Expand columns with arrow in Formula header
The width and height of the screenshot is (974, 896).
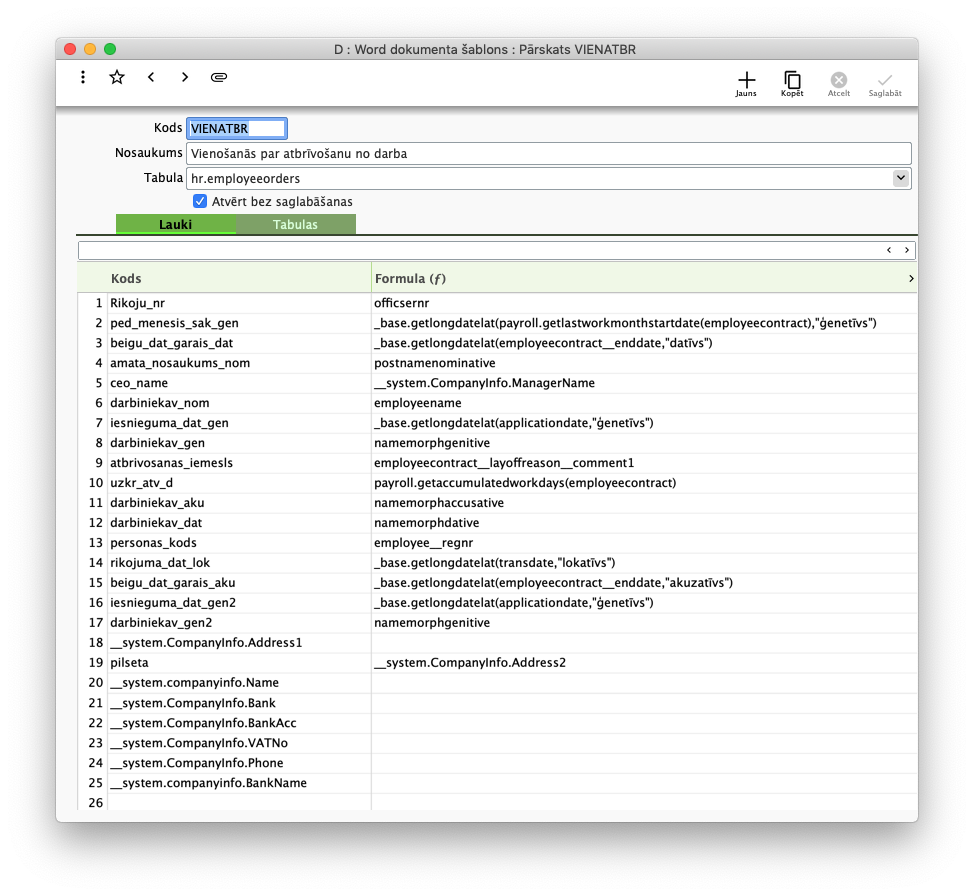911,278
